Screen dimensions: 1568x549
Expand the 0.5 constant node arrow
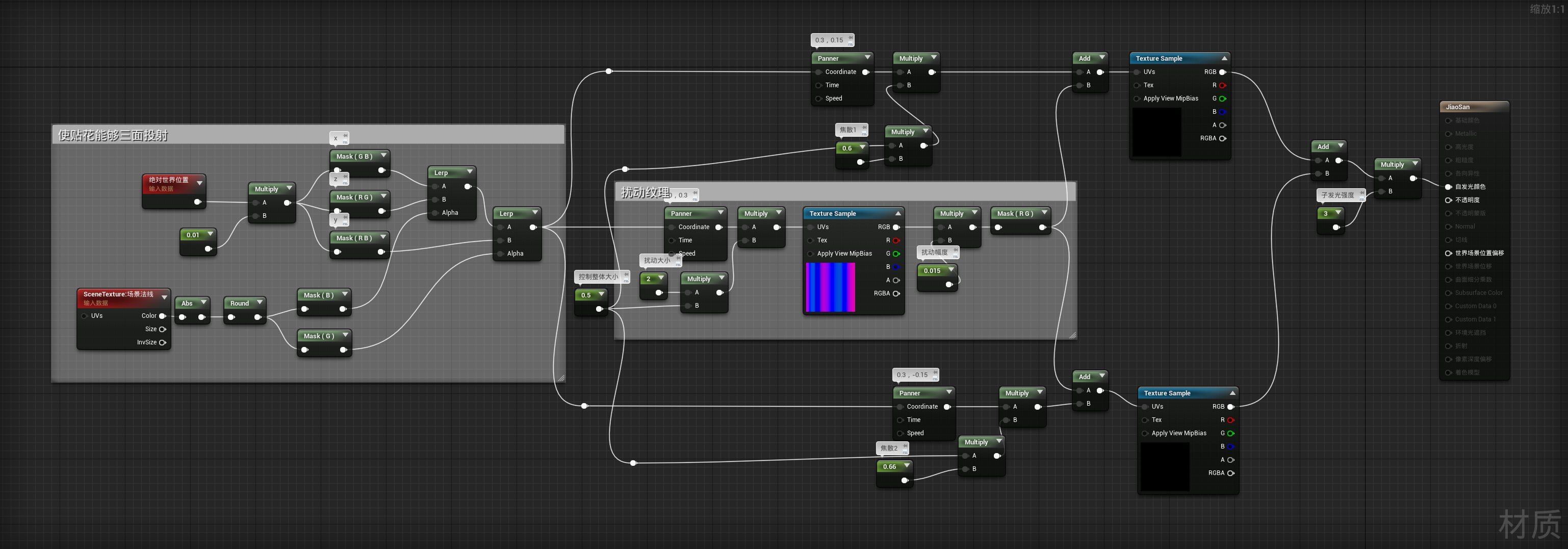[601, 294]
